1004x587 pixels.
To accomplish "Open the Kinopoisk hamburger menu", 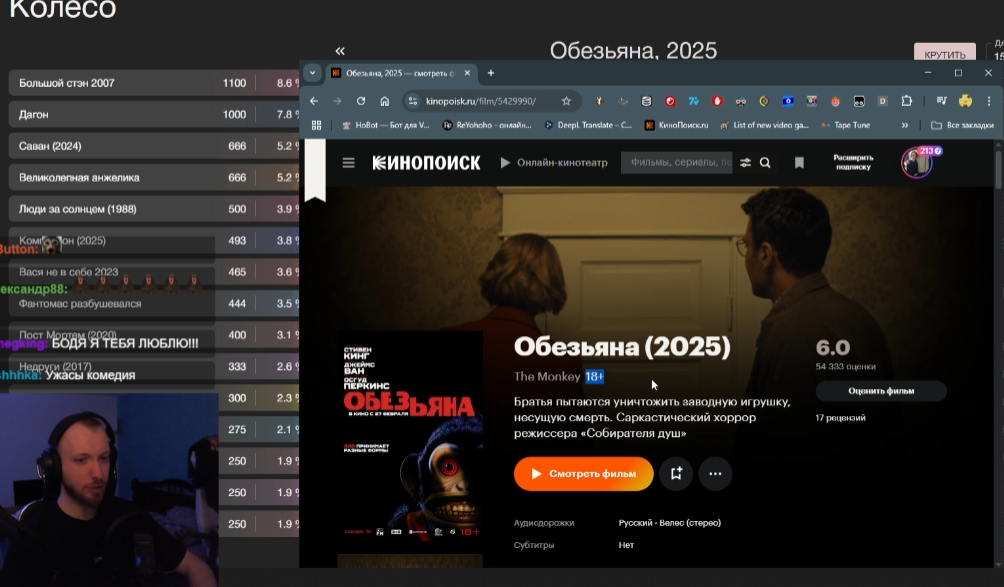I will [348, 163].
